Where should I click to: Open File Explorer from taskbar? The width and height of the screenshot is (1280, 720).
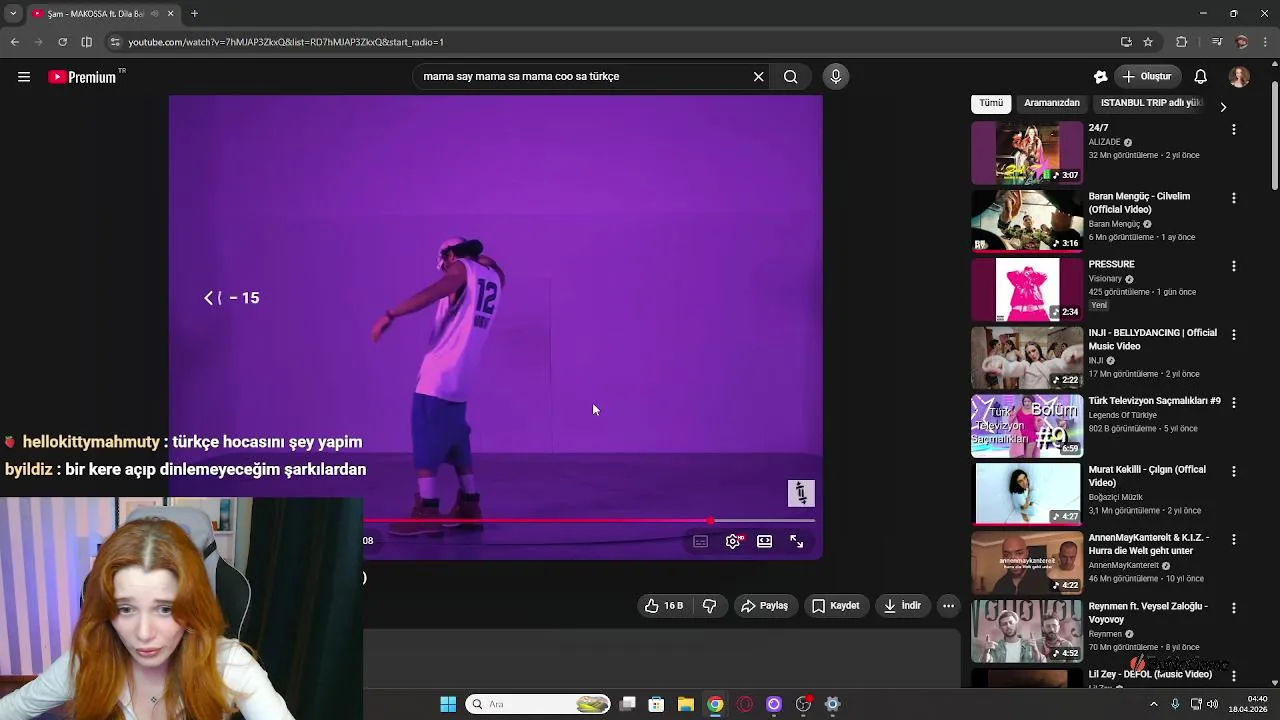[x=686, y=704]
